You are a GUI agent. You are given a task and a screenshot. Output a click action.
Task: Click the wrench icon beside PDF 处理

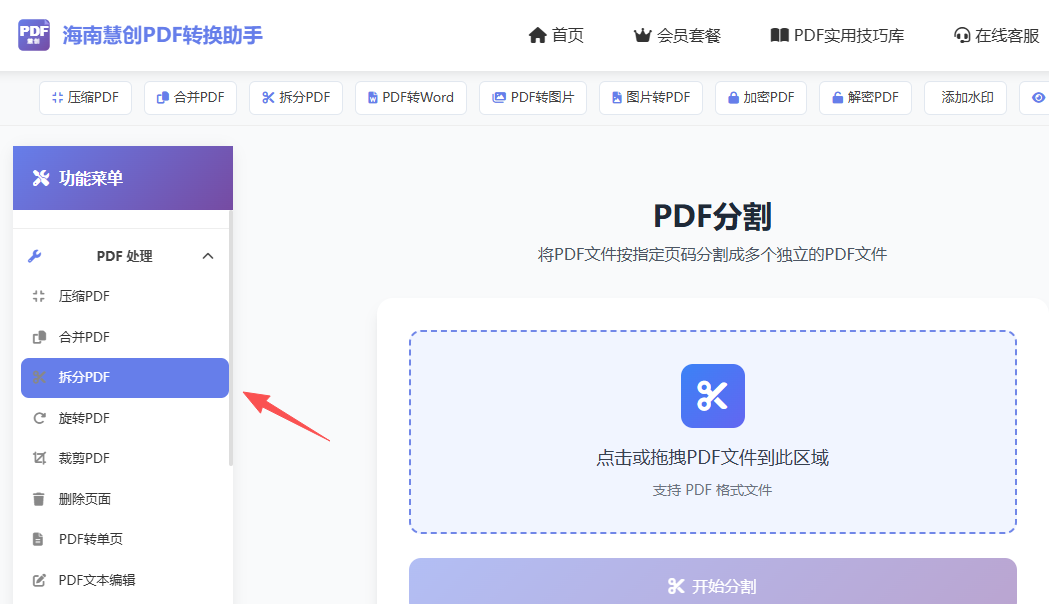click(35, 256)
